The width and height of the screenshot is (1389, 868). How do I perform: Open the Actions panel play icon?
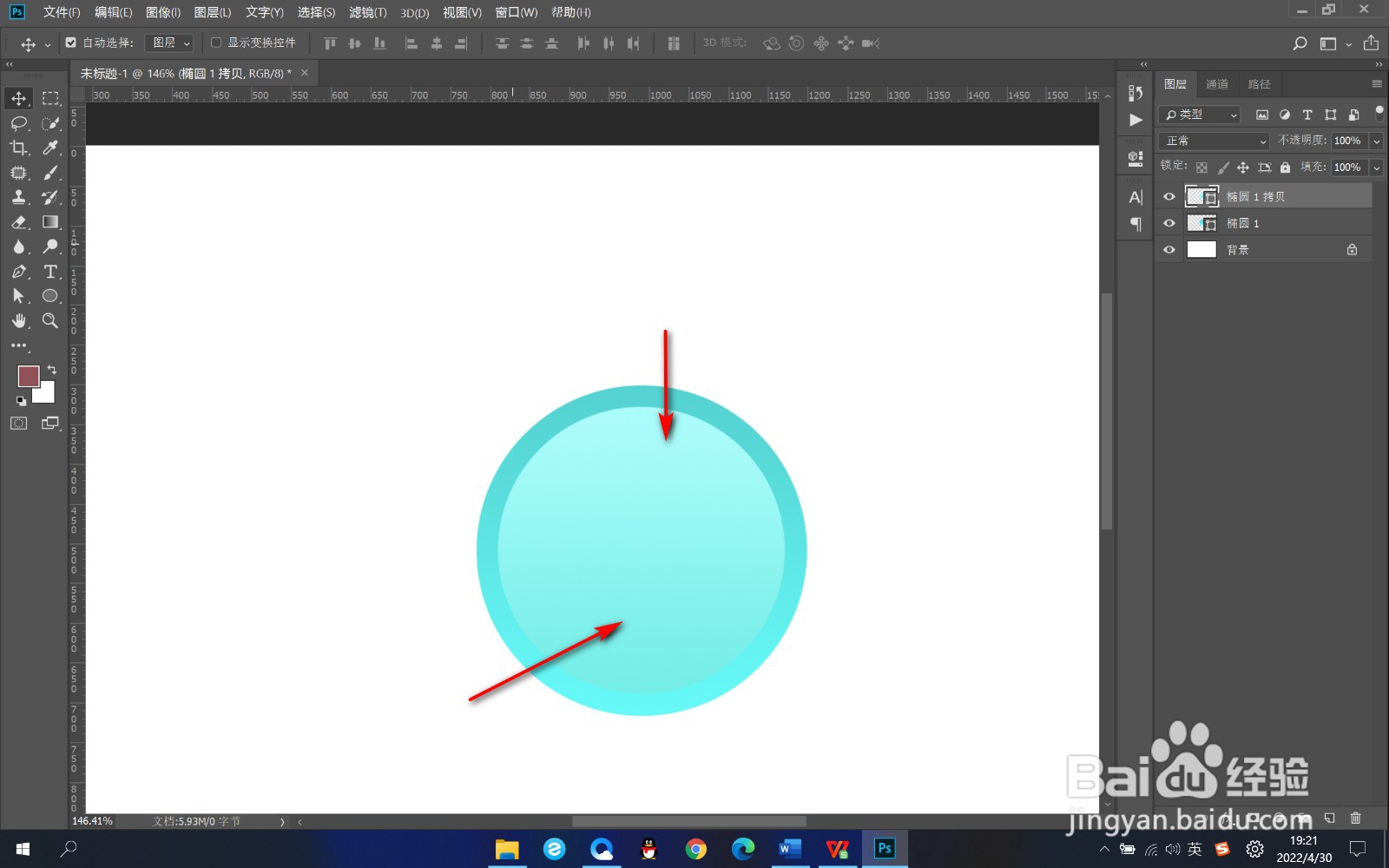(1136, 120)
